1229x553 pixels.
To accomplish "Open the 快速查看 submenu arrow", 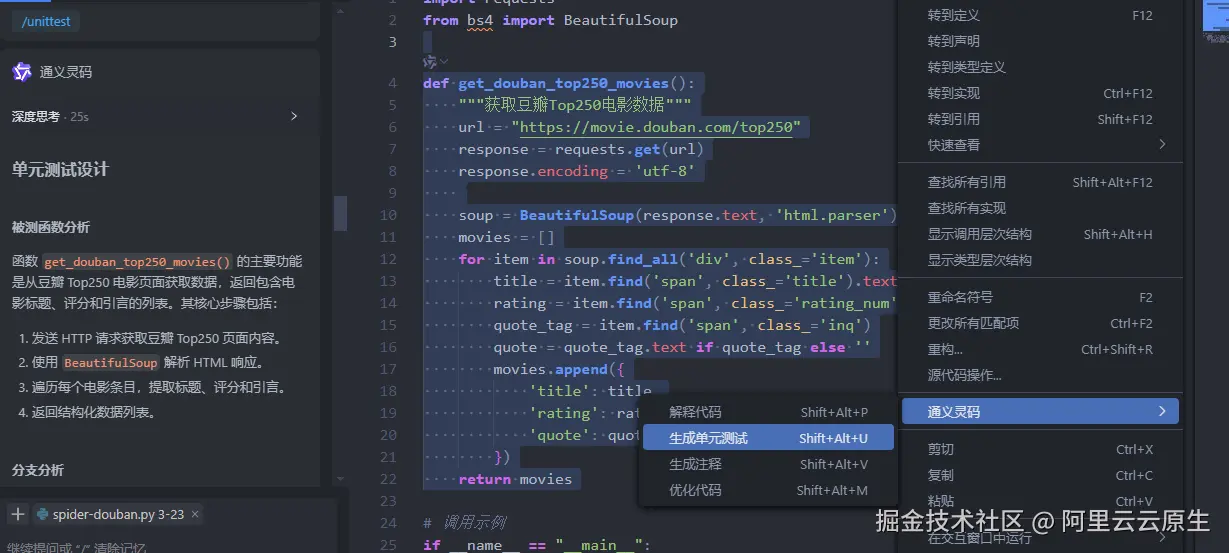I will [1162, 145].
